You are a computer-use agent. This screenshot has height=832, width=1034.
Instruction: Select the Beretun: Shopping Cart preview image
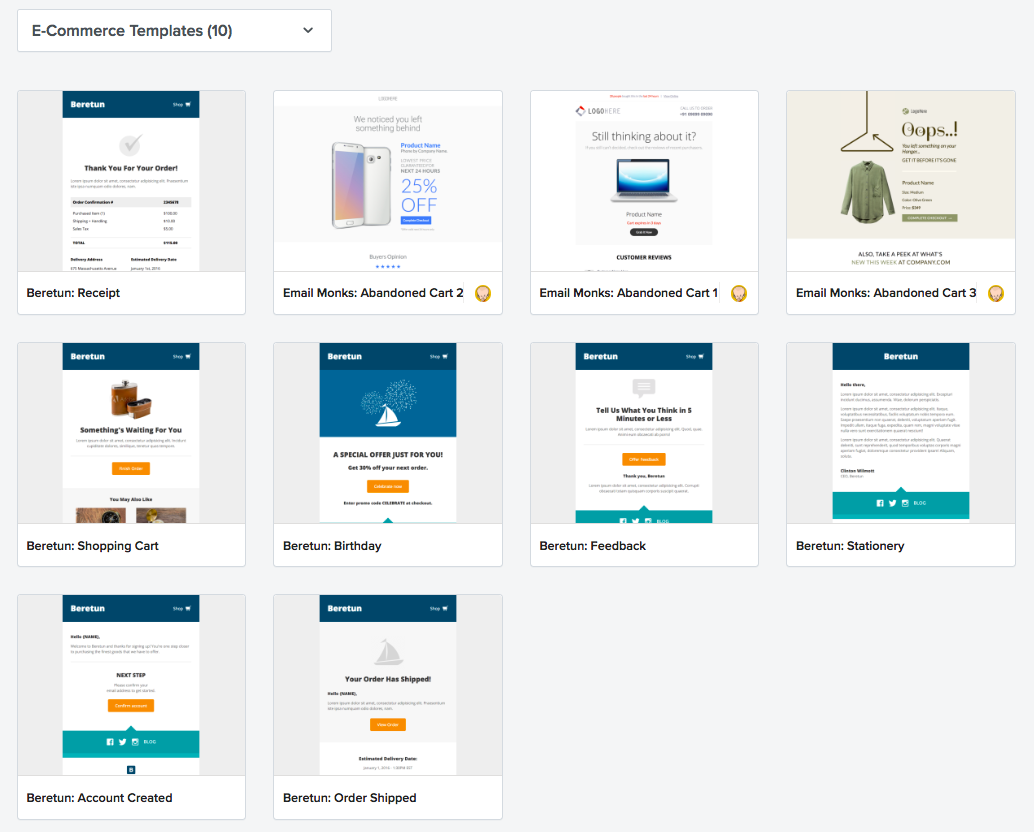pos(131,432)
